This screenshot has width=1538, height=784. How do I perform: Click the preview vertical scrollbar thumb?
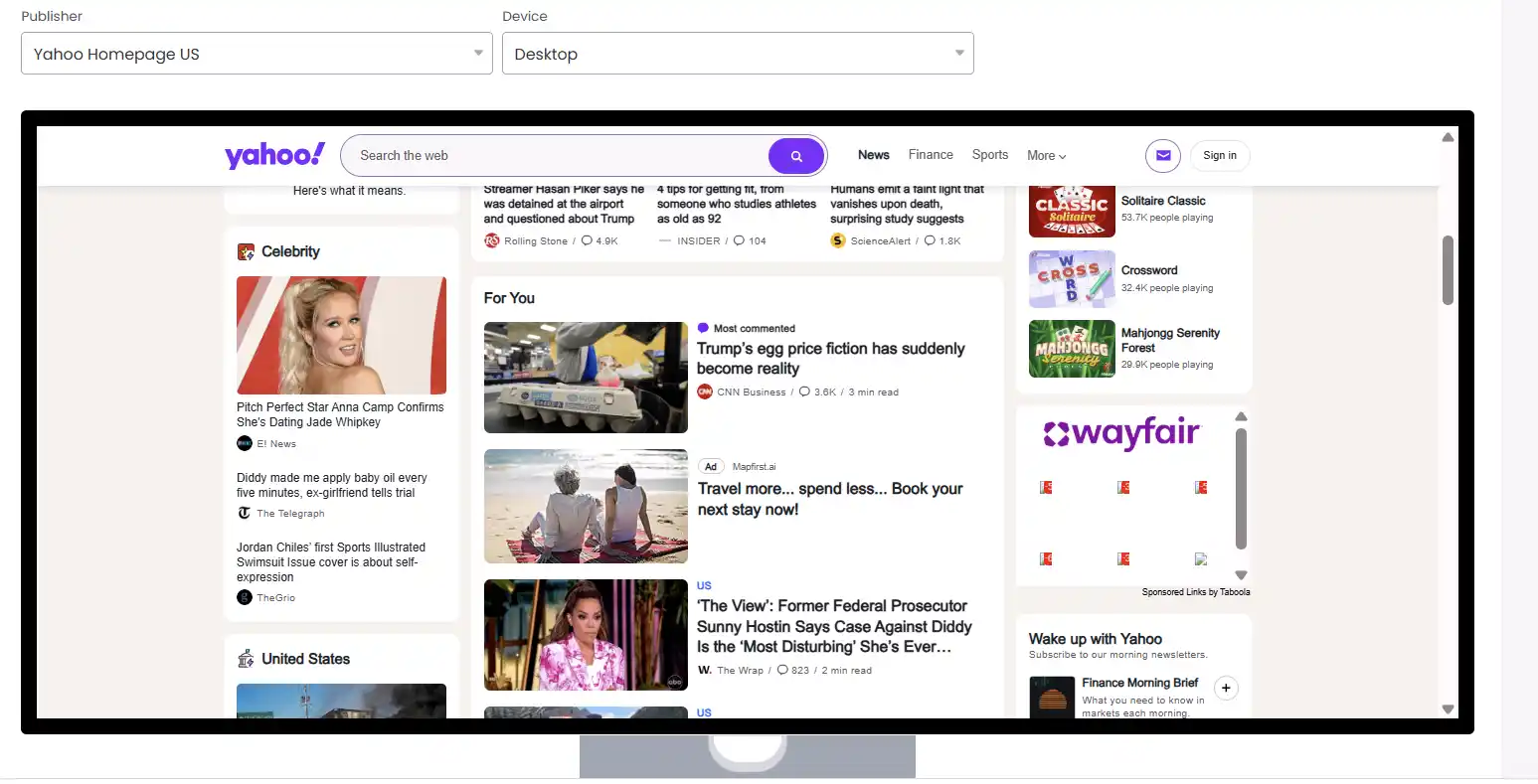[1448, 270]
